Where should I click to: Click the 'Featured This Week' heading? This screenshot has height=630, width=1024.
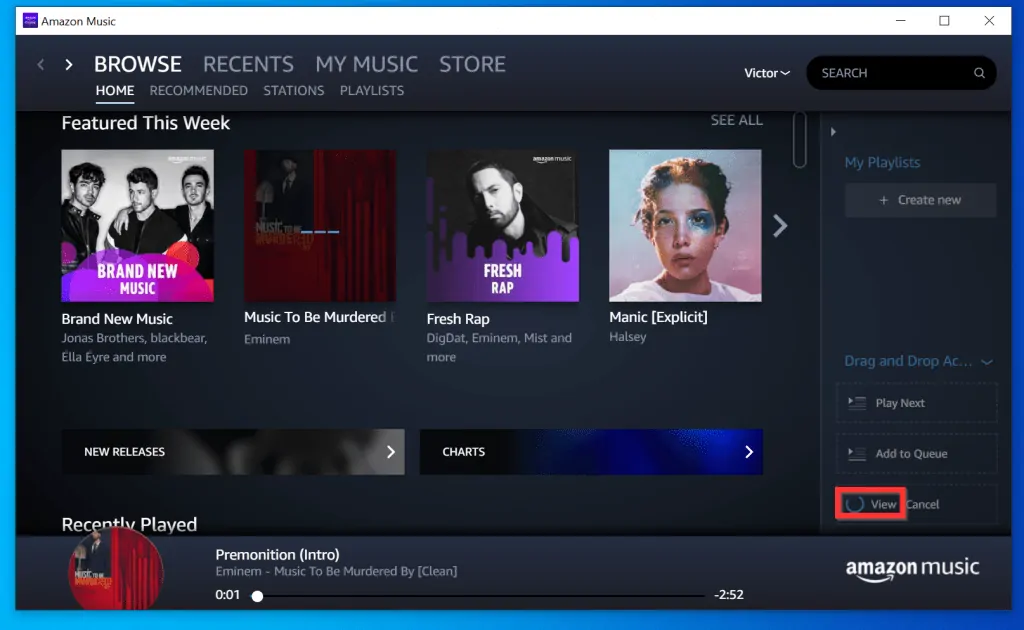[x=146, y=123]
